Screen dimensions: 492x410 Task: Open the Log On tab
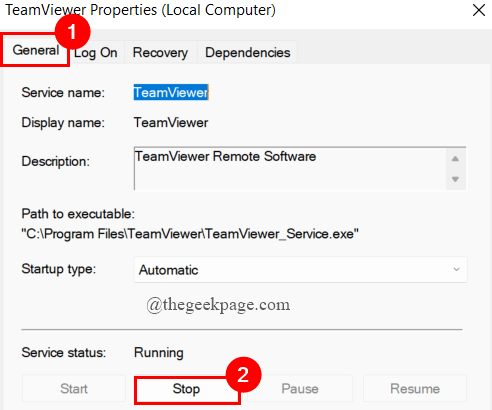pos(96,52)
